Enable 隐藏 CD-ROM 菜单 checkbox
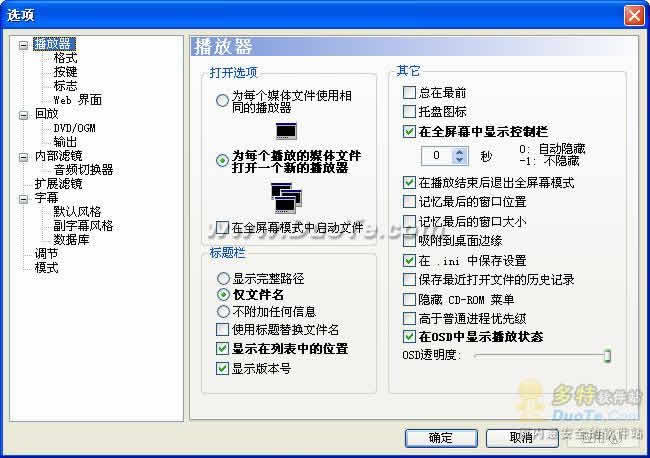The image size is (650, 458). (409, 299)
